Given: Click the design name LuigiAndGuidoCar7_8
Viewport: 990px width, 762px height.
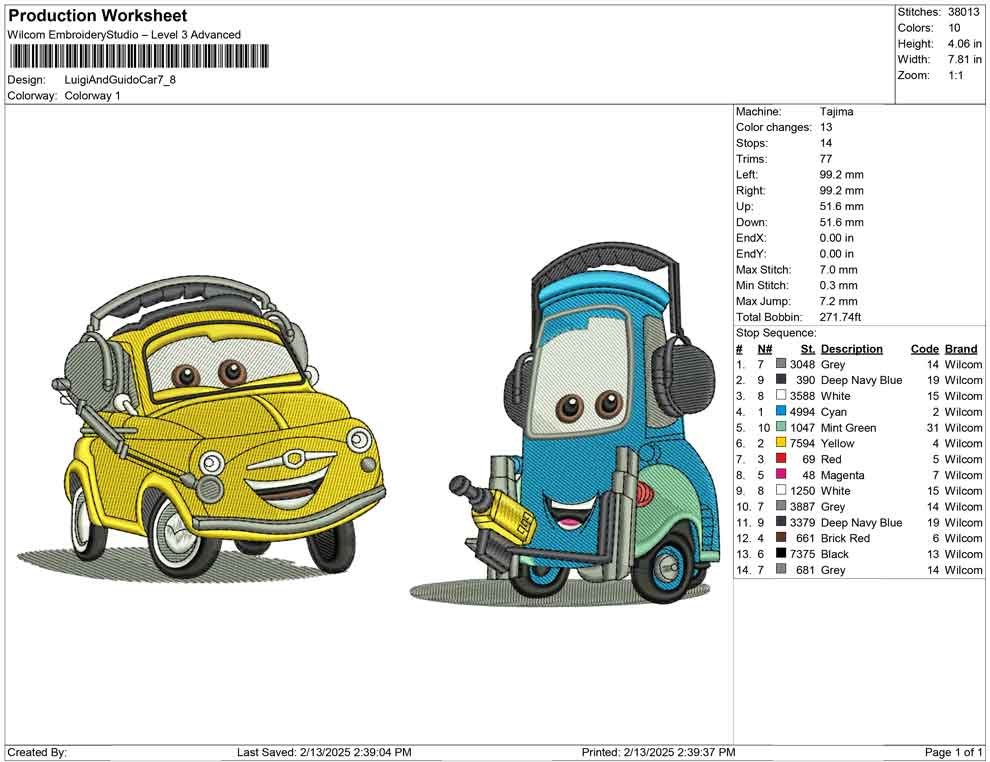Looking at the screenshot, I should point(120,80).
